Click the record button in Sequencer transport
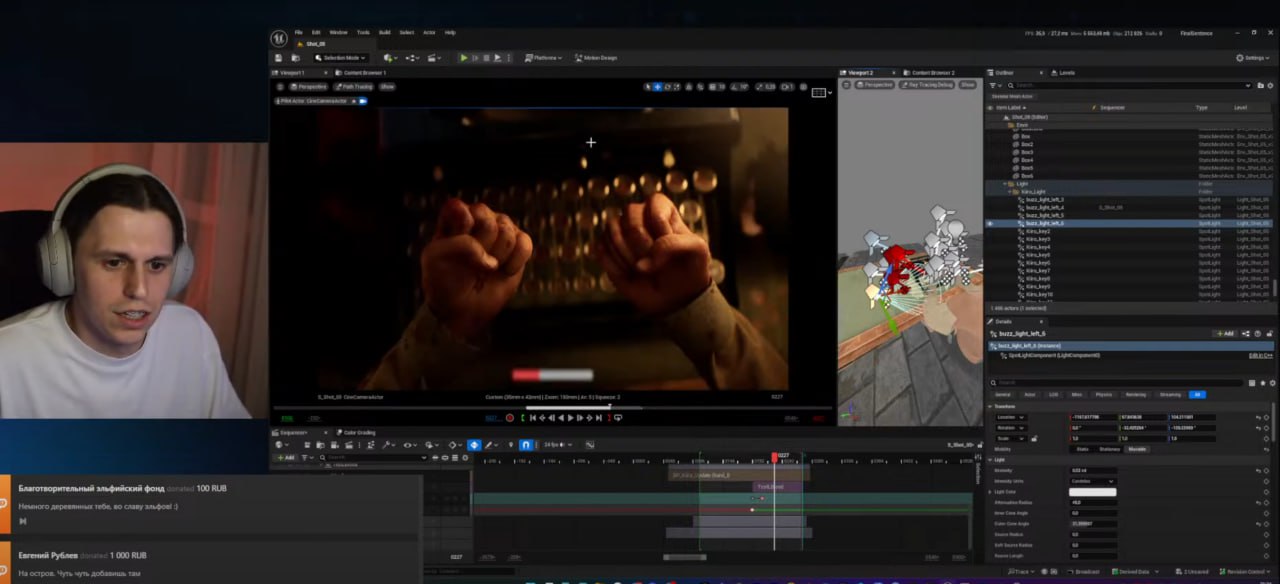The width and height of the screenshot is (1280, 584). tap(510, 418)
